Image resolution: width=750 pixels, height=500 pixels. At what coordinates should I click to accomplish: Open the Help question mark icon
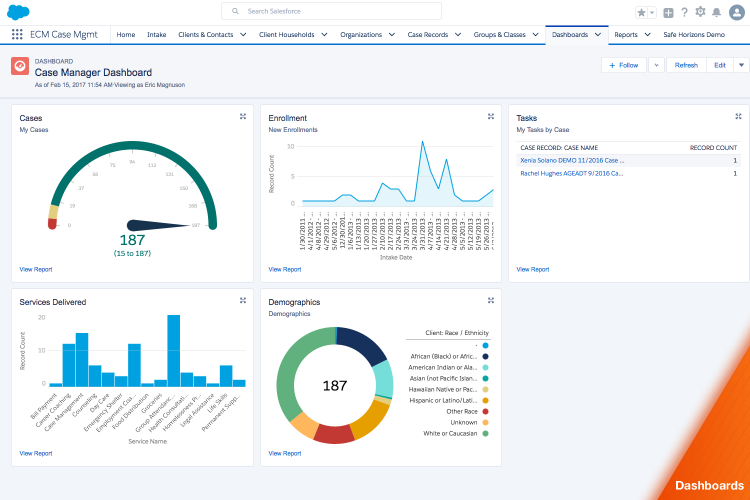click(x=684, y=12)
